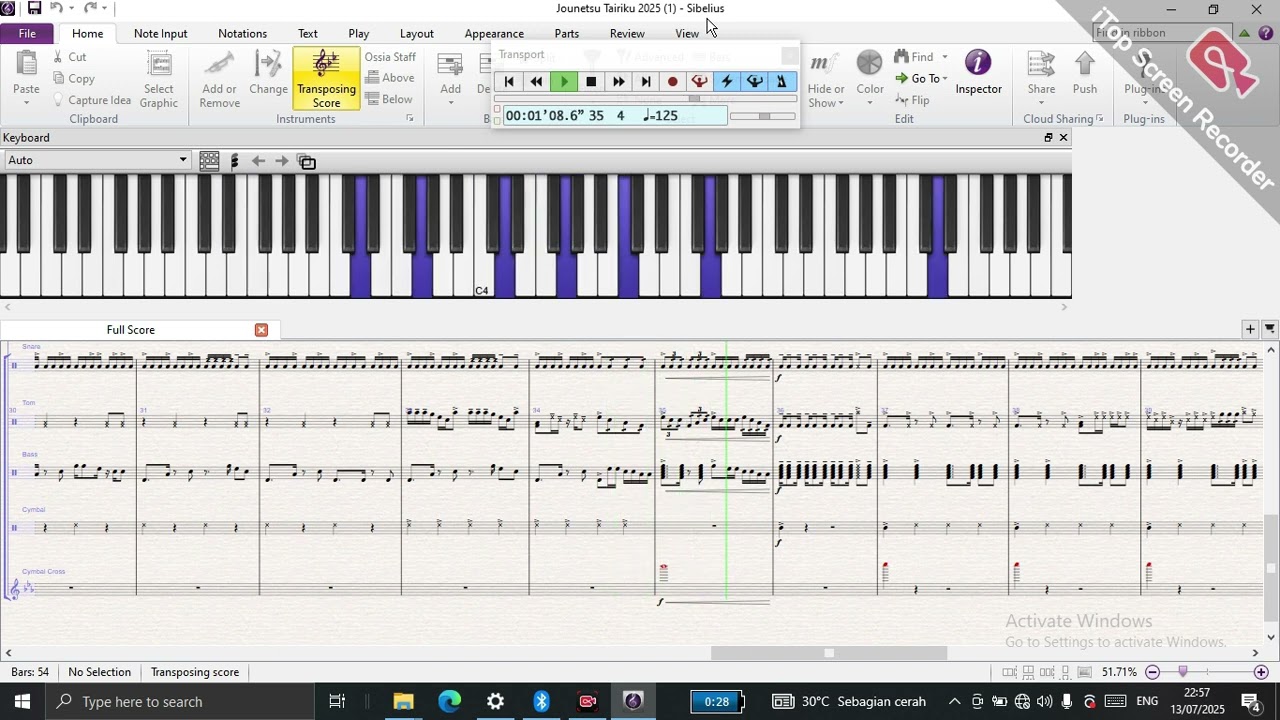Screen dimensions: 1280x720
Task: Open the Share dropdown
Action: pos(1041,77)
